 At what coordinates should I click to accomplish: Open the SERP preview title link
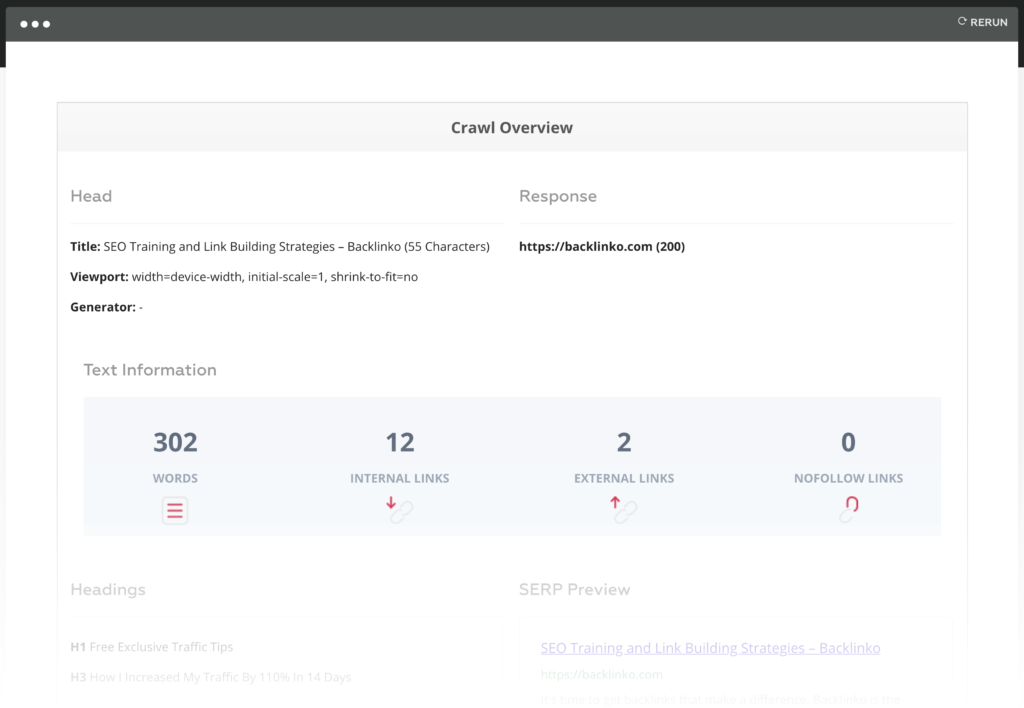(710, 648)
